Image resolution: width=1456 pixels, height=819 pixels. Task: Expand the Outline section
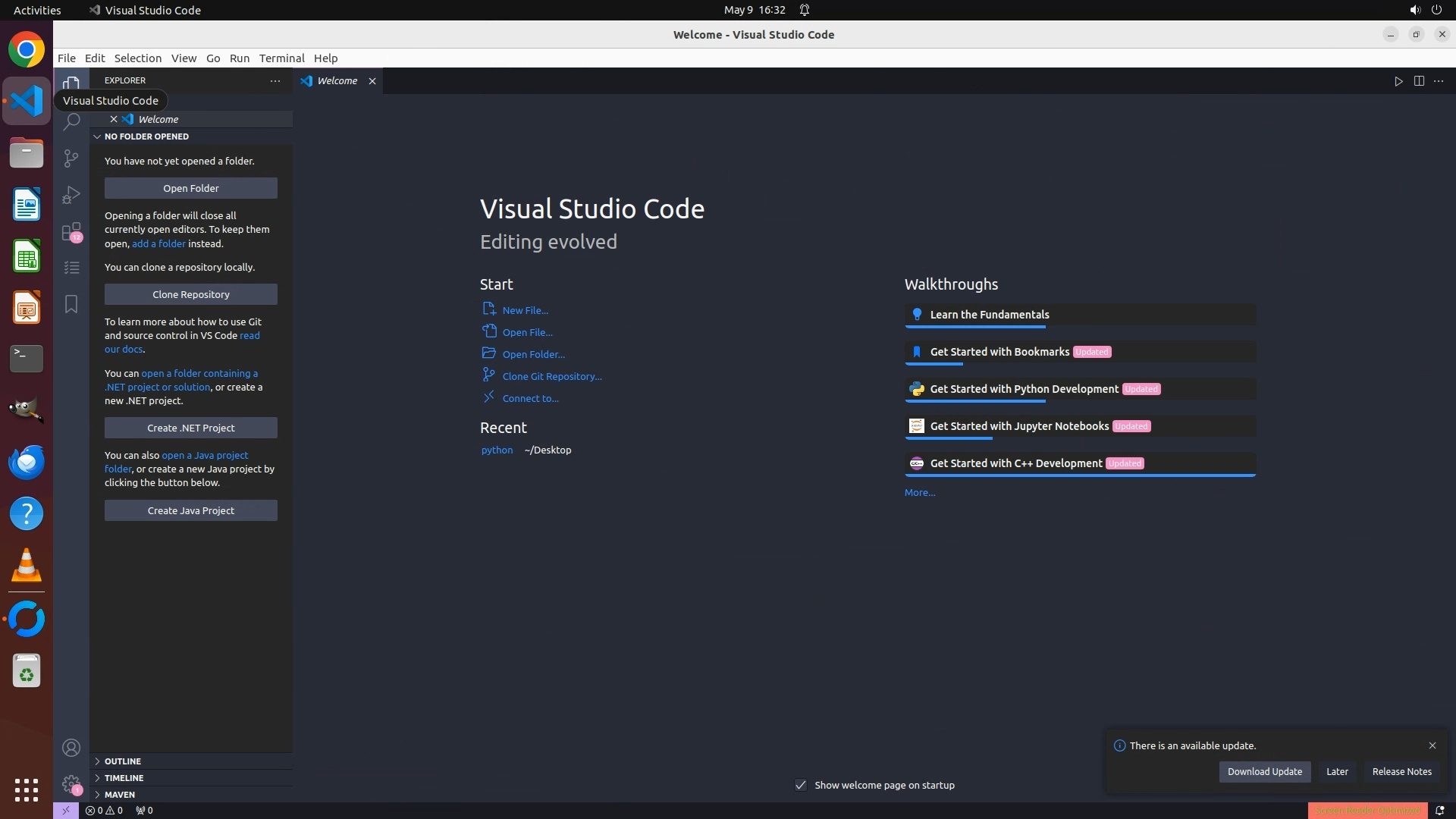click(x=123, y=761)
